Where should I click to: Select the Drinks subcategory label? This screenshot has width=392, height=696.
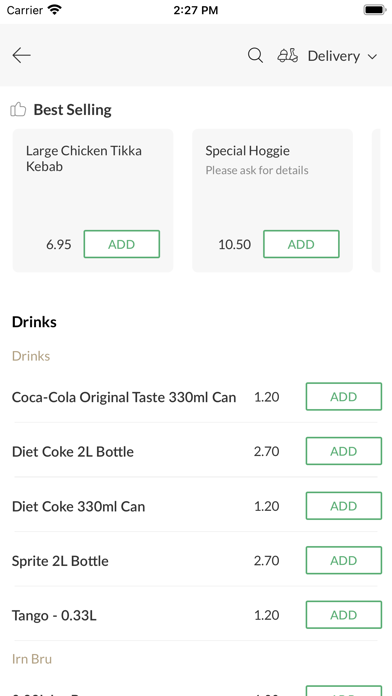tap(31, 356)
